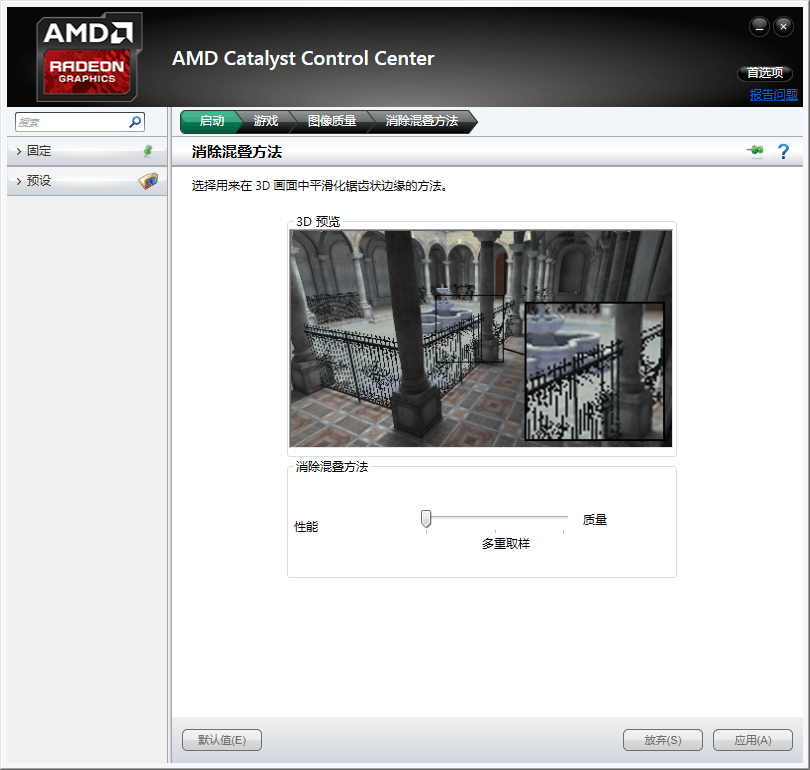Screen dimensions: 810x770
Task: Click the search magnifier icon
Action: [x=136, y=122]
